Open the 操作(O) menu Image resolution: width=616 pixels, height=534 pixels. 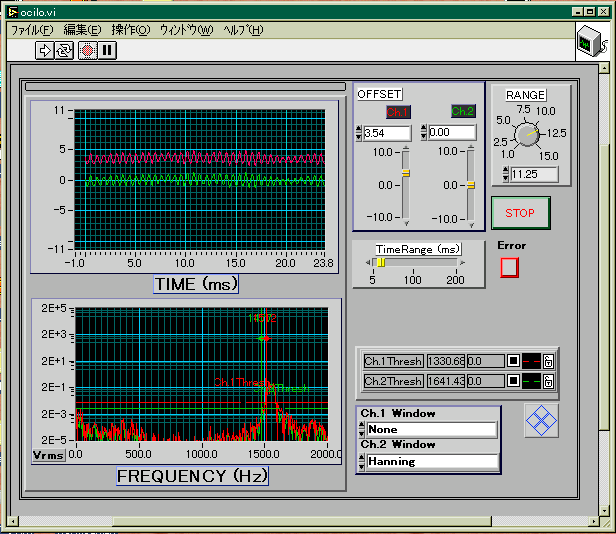[x=130, y=30]
